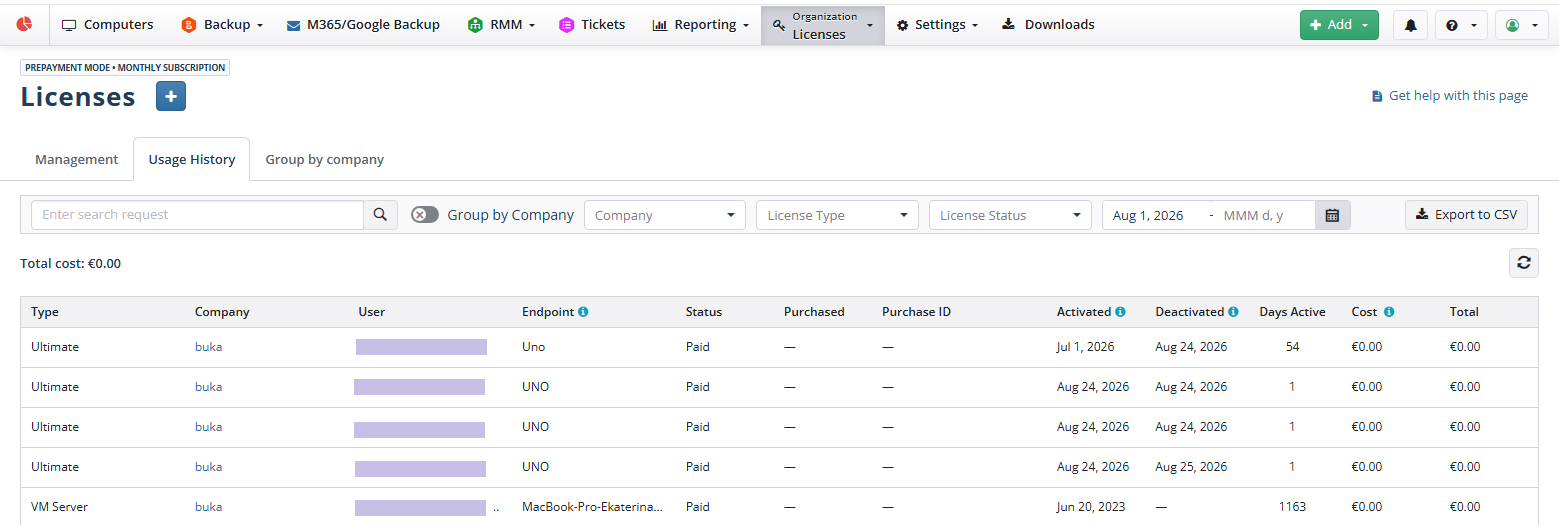The image size is (1559, 525).
Task: Open the License Status dropdown
Action: pyautogui.click(x=1010, y=215)
